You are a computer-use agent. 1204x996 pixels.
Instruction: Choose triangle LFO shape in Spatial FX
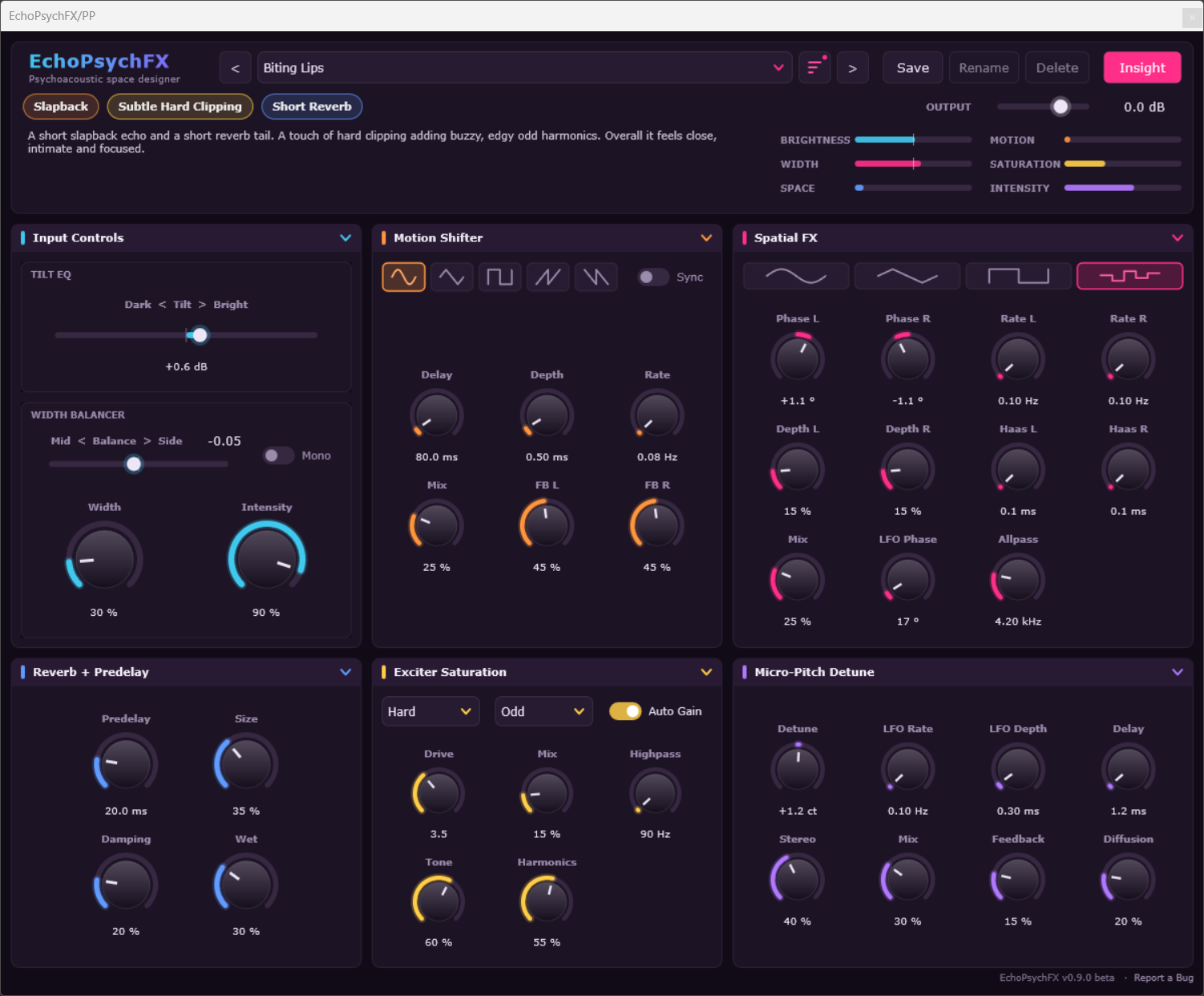coord(907,276)
